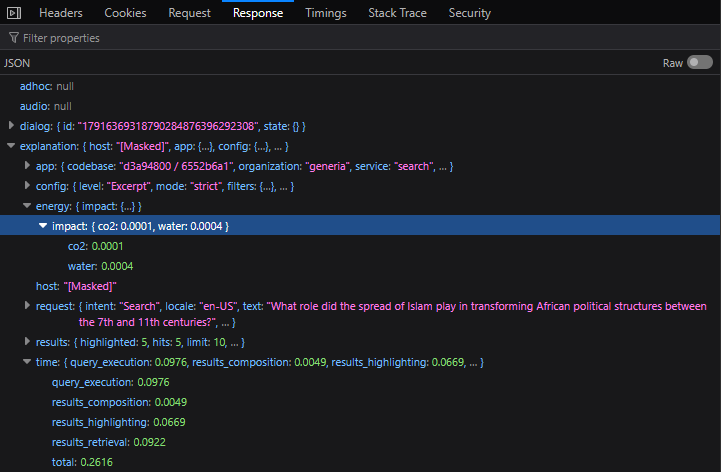Image resolution: width=721 pixels, height=472 pixels.
Task: Select the audio: null row
Action: [x=360, y=106]
